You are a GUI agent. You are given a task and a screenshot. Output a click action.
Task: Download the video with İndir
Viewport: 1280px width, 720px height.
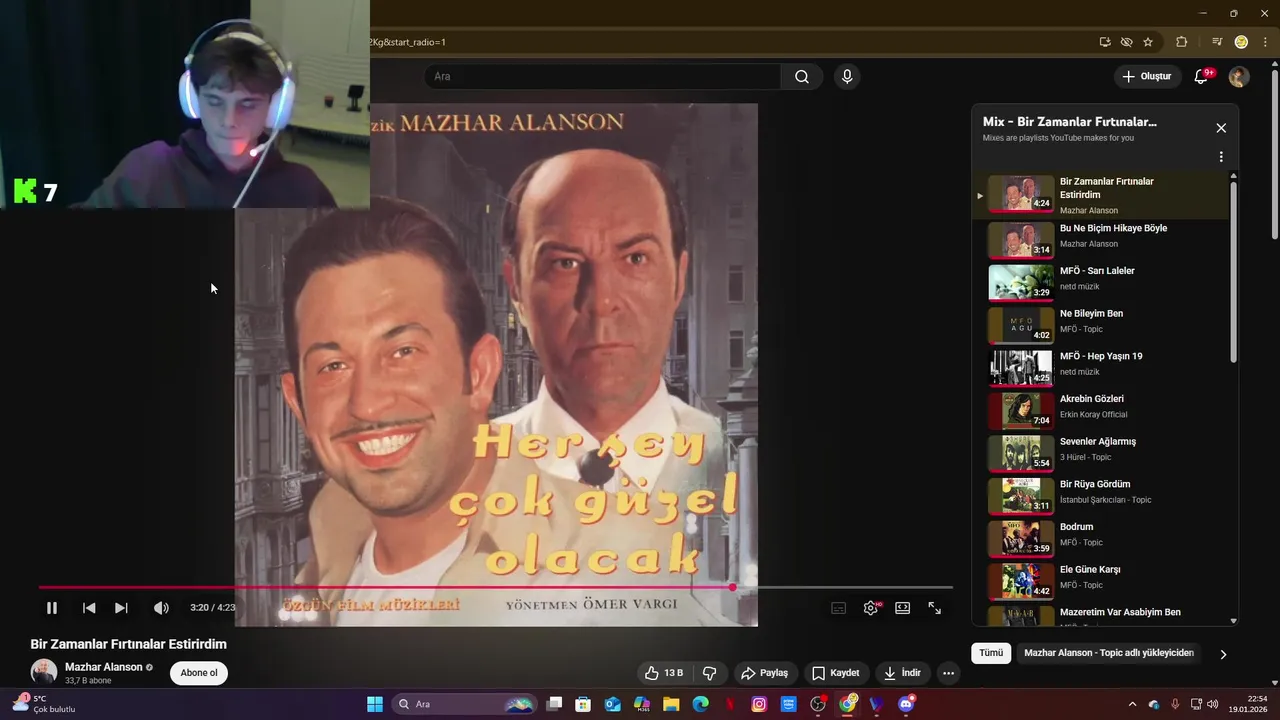(x=902, y=673)
